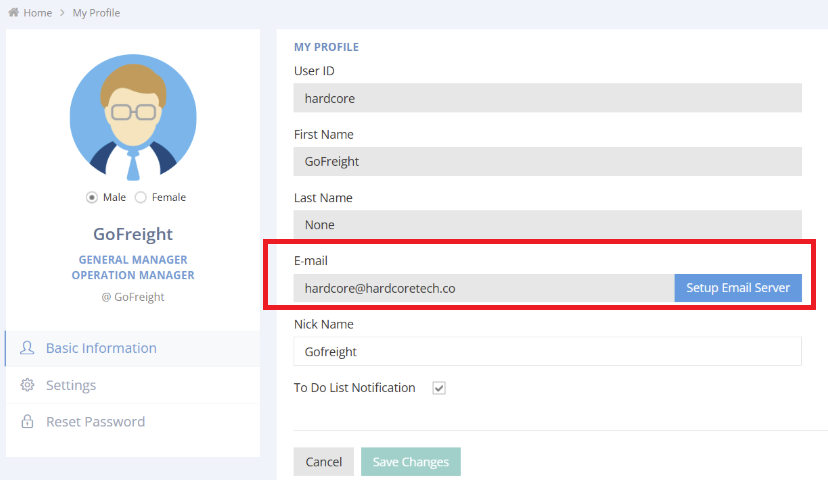The image size is (828, 480).
Task: Open the Settings section
Action: pos(71,385)
